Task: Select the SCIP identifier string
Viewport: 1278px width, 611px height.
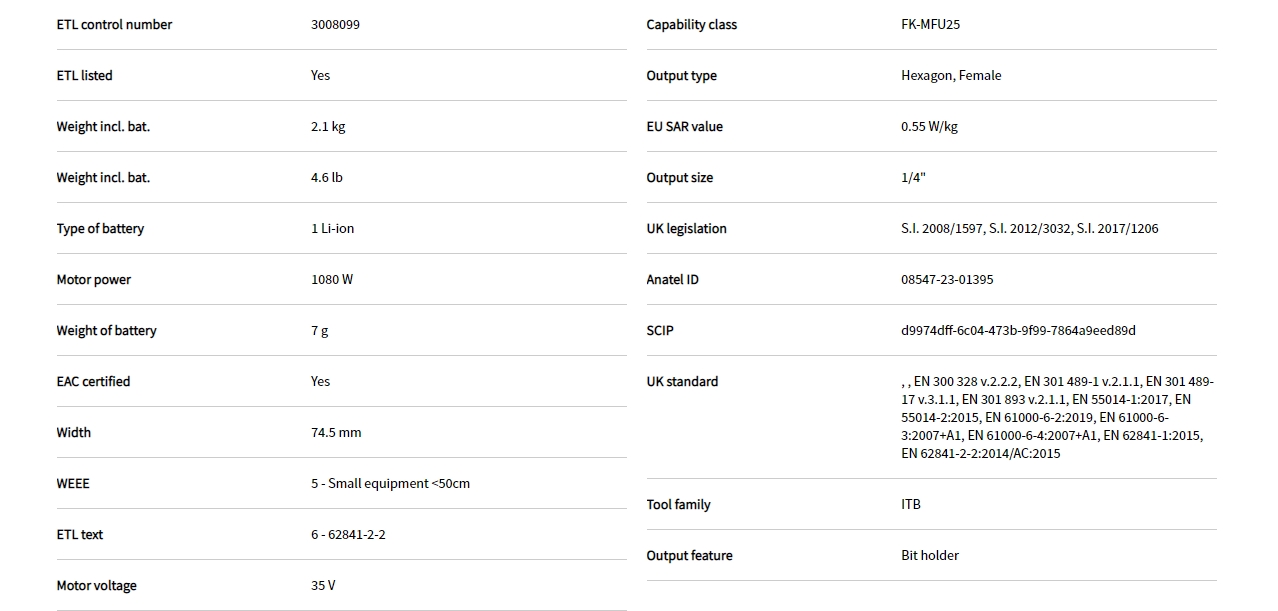Action: [1018, 331]
